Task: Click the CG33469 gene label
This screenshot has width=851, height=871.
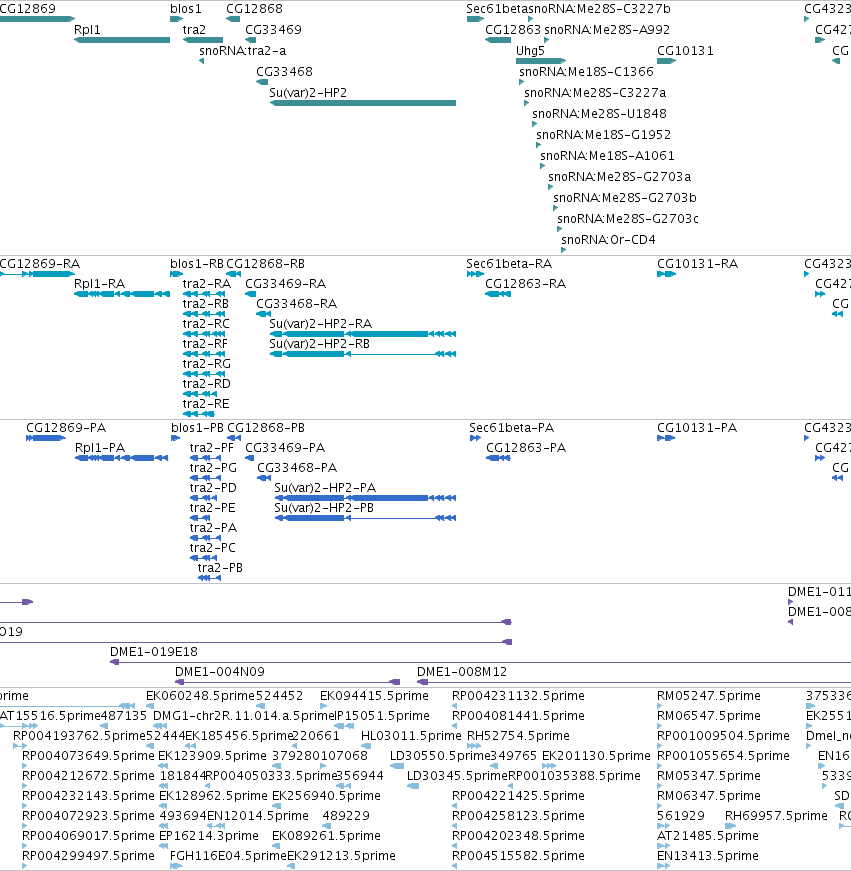Action: coord(273,30)
